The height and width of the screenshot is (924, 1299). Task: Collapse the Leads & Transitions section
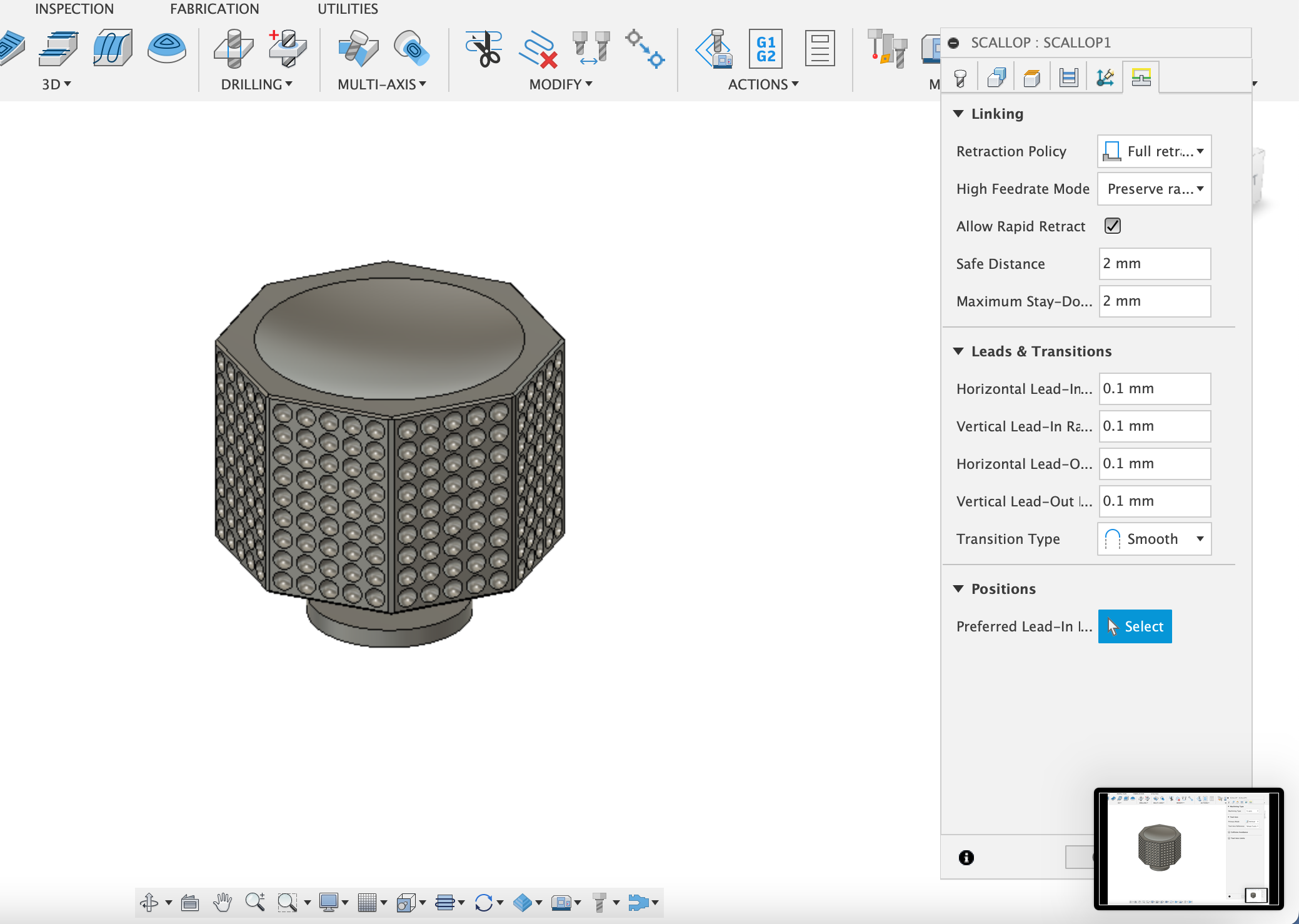958,351
